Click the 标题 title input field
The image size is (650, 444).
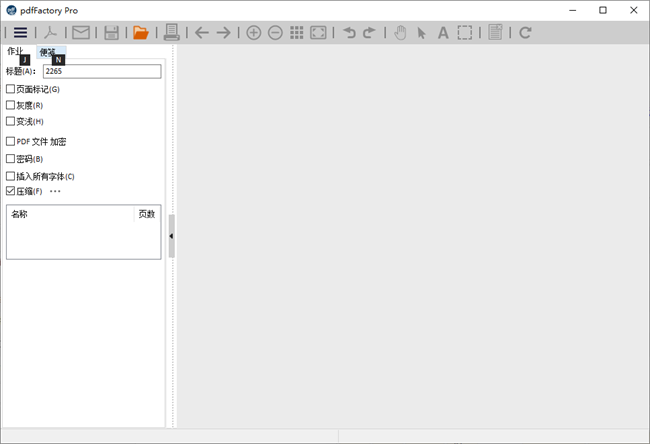click(101, 72)
